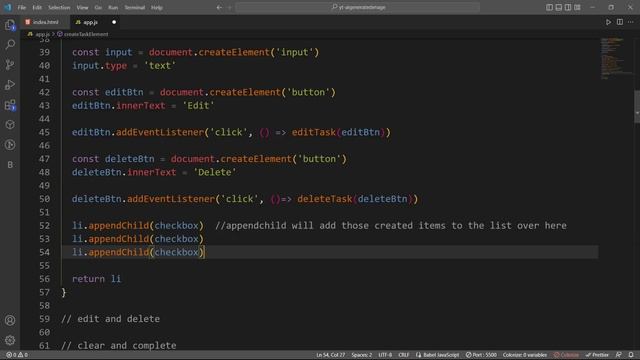Open the circular play icon view in activity bar
This screenshot has width=640, height=360.
[x=10, y=145]
